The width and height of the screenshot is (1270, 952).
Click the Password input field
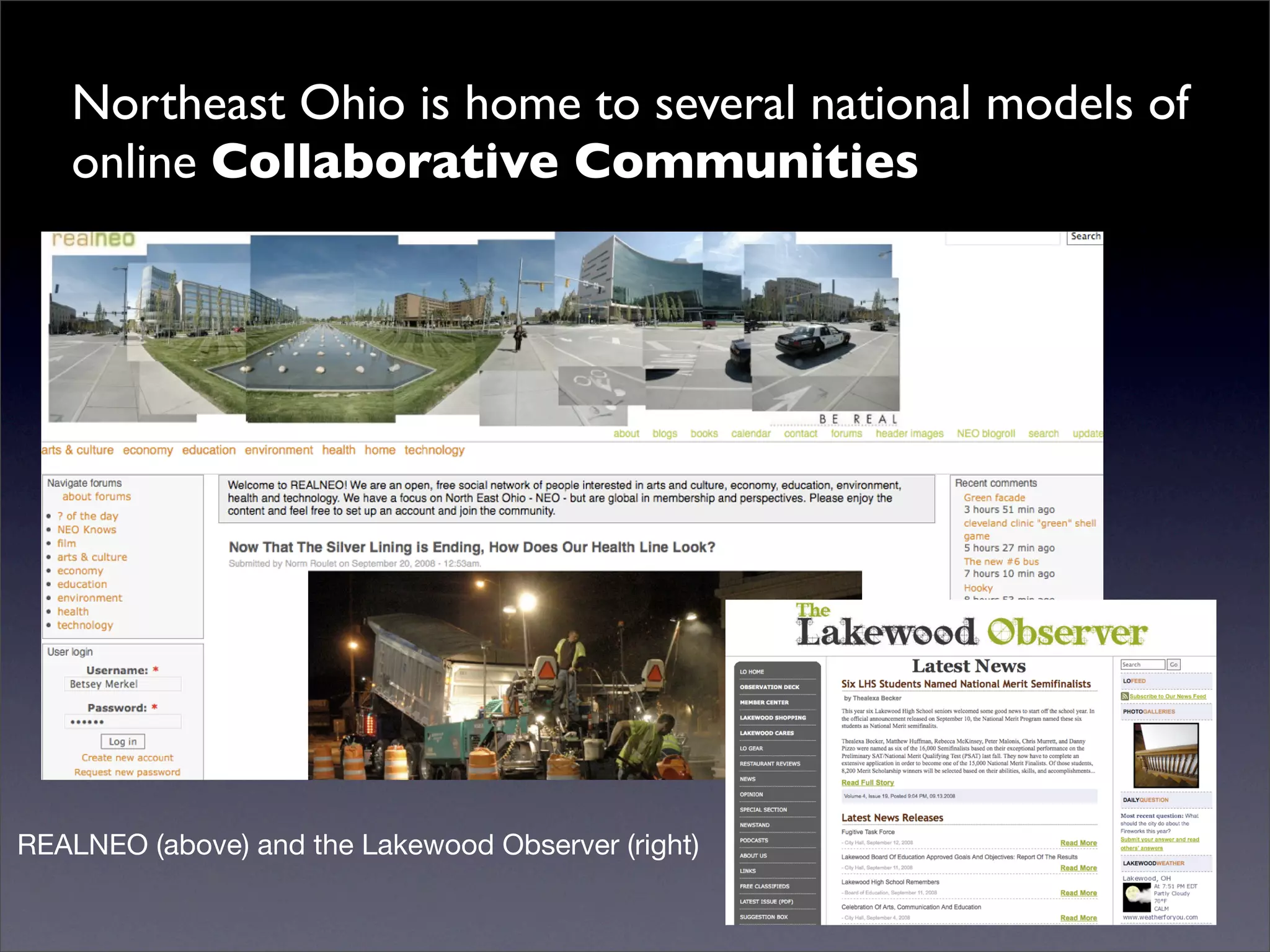[x=123, y=721]
